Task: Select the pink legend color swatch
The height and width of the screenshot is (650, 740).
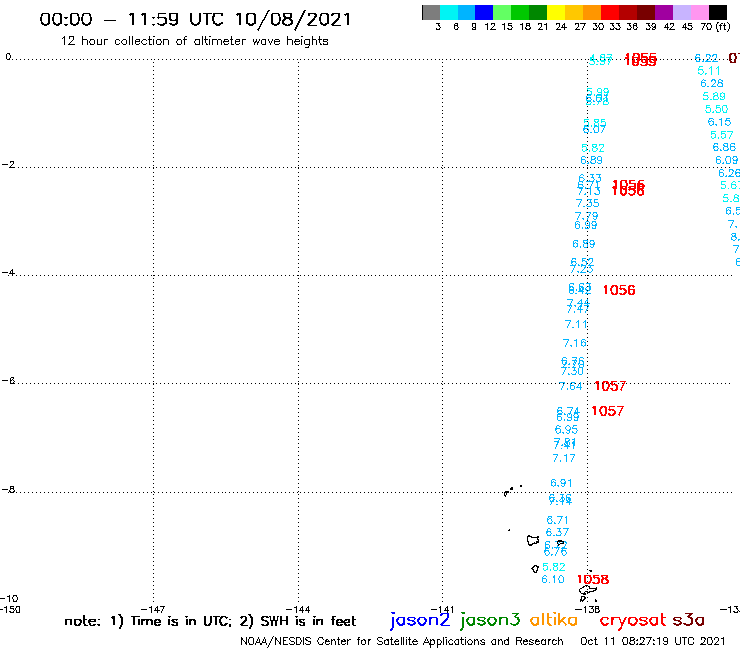Action: (x=699, y=12)
